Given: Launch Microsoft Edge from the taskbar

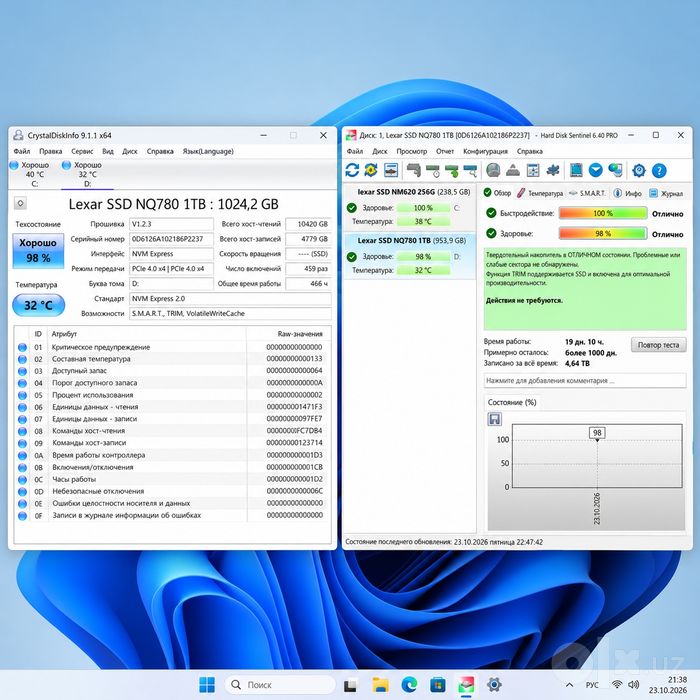Looking at the screenshot, I should click(x=409, y=684).
